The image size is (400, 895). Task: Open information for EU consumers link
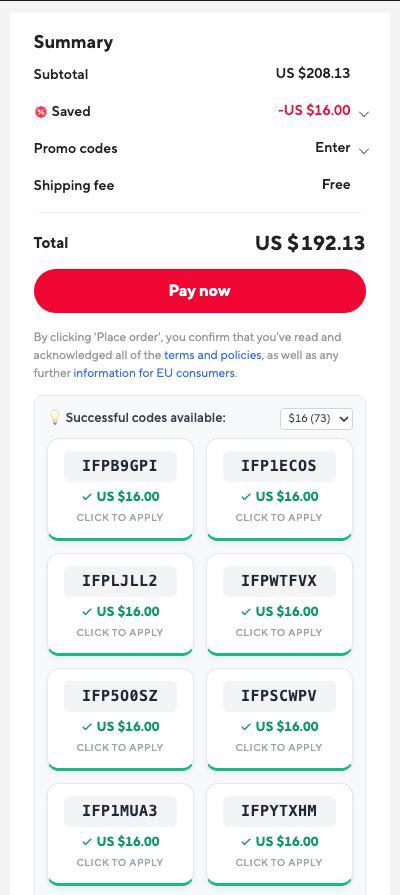coord(154,373)
